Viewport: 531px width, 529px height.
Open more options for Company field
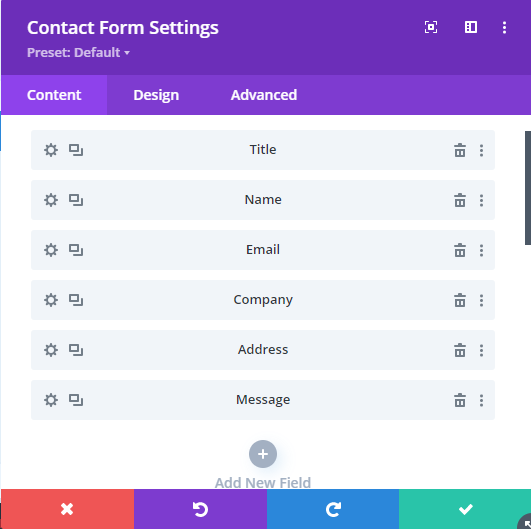pos(481,300)
